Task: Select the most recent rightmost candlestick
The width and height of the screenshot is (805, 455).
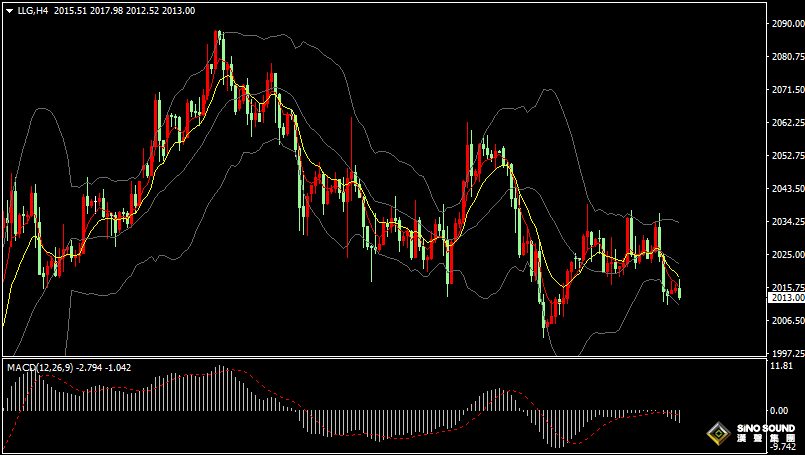Action: pyautogui.click(x=680, y=292)
